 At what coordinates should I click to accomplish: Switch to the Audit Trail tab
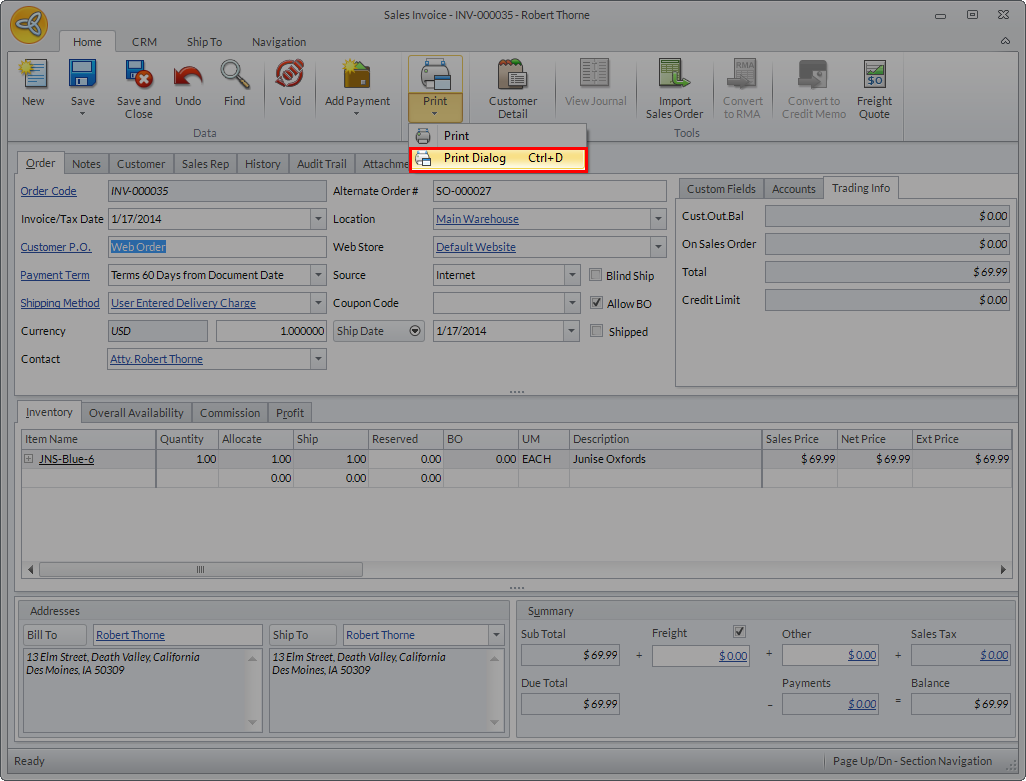click(321, 164)
